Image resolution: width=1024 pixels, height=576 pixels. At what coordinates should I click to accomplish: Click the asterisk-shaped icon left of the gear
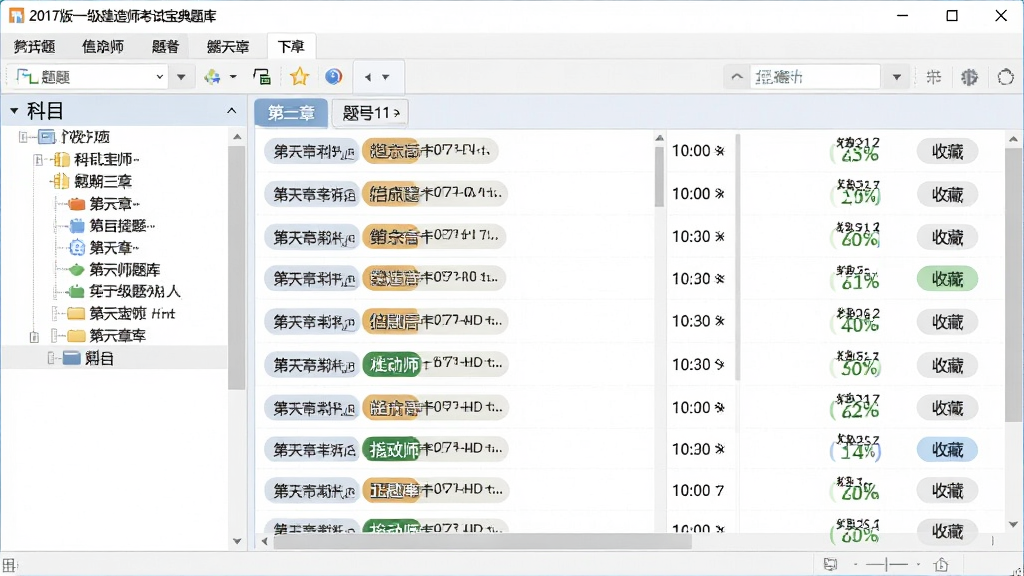(934, 77)
